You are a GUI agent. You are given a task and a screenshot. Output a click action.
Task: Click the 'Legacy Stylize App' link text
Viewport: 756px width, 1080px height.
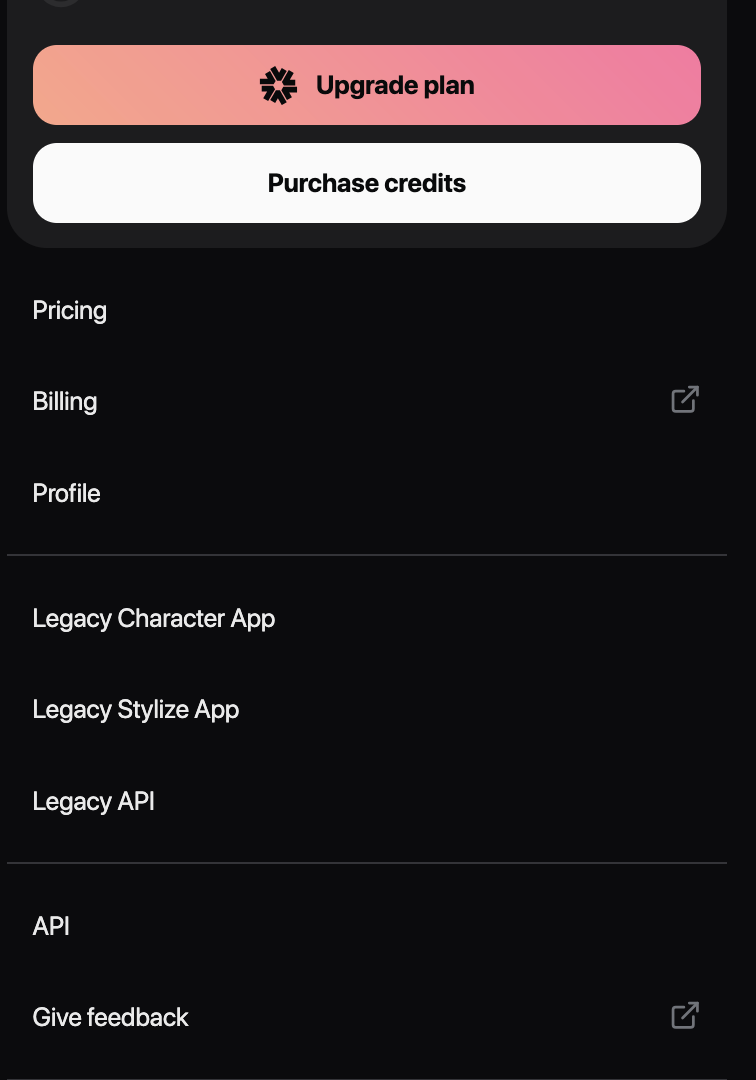click(x=136, y=710)
